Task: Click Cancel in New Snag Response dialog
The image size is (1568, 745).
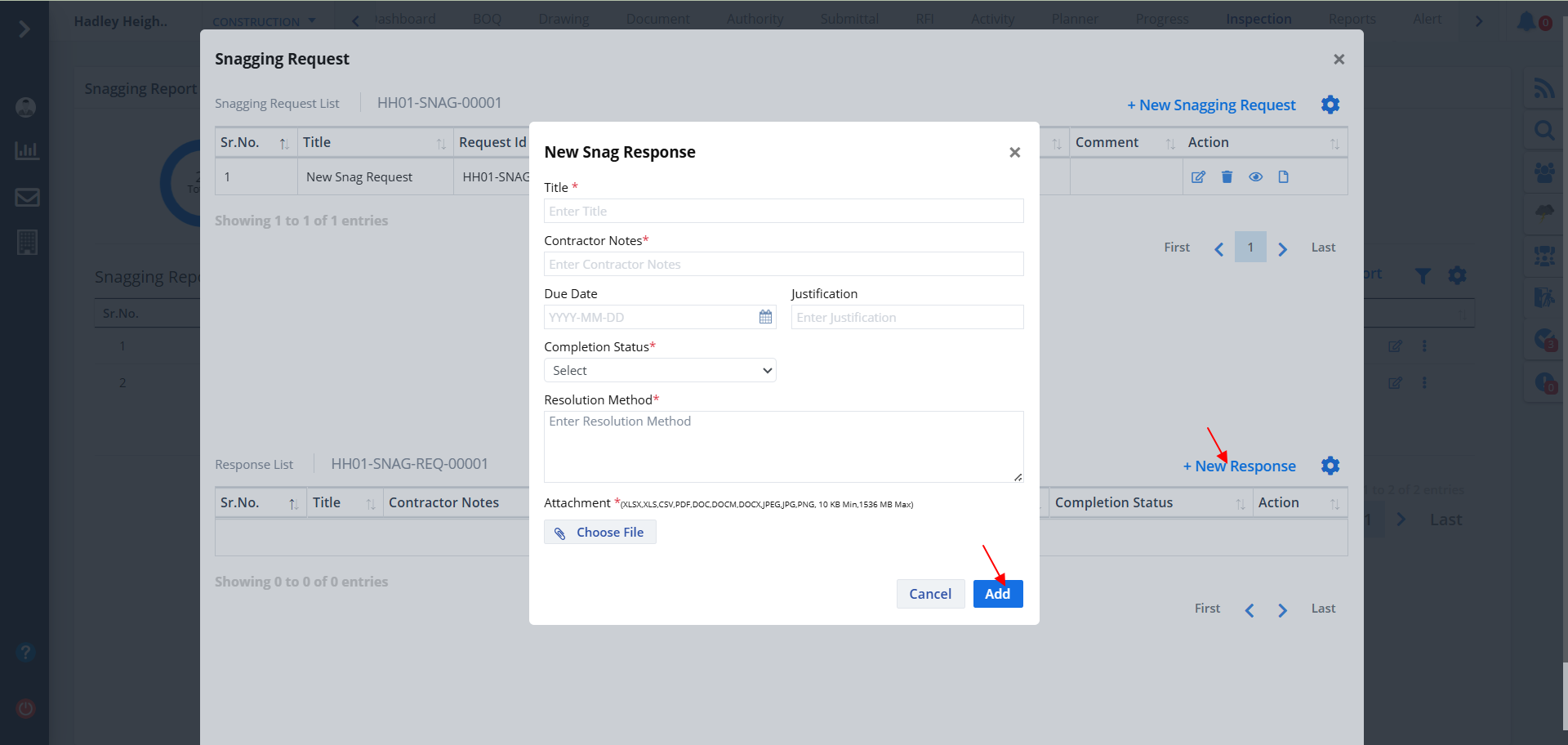Action: 930,594
